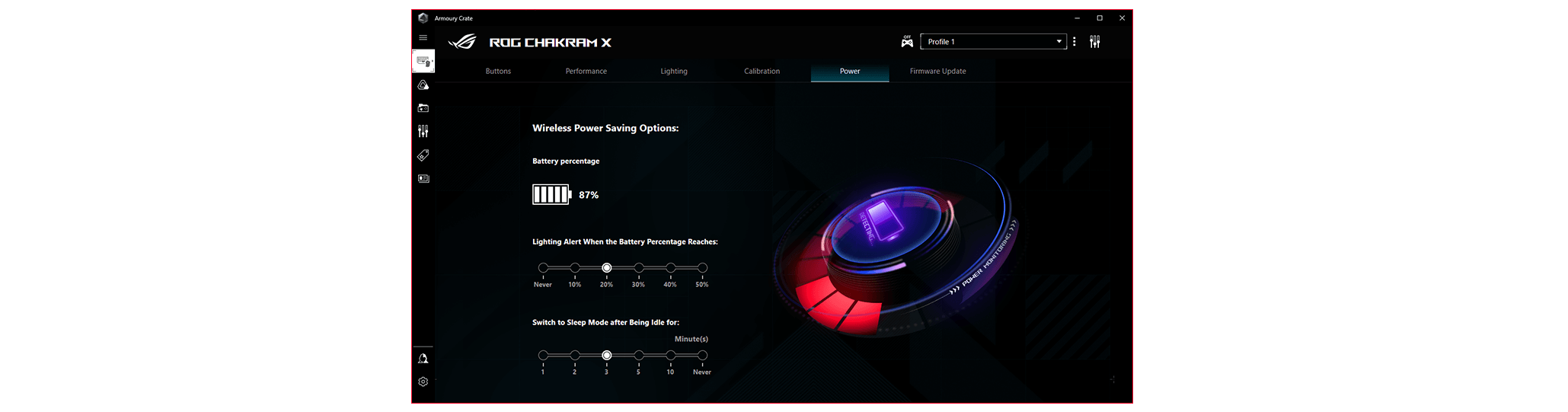Go to the Calibration tab
This screenshot has height=412, width=1568.
coord(762,72)
